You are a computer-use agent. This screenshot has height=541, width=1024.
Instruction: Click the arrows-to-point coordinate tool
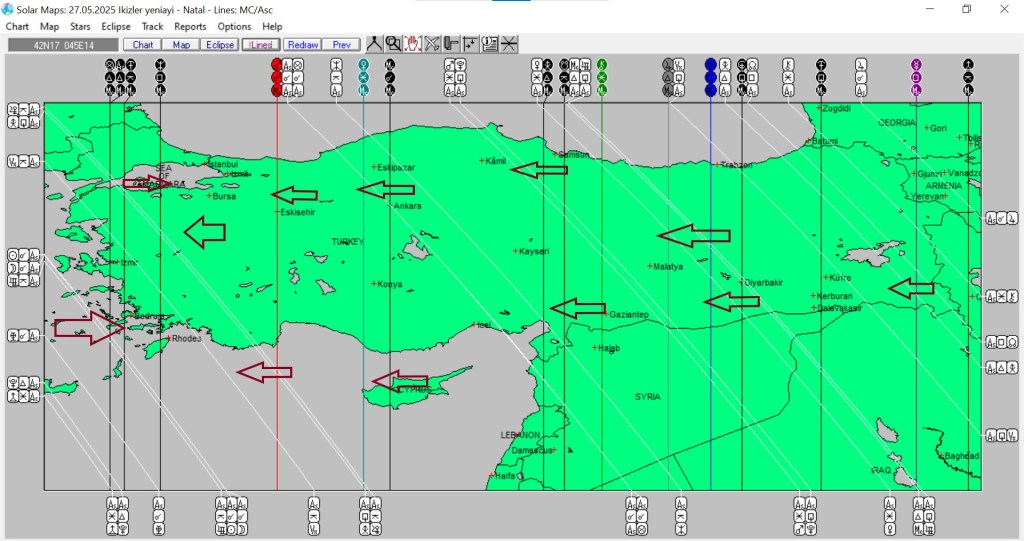(470, 44)
